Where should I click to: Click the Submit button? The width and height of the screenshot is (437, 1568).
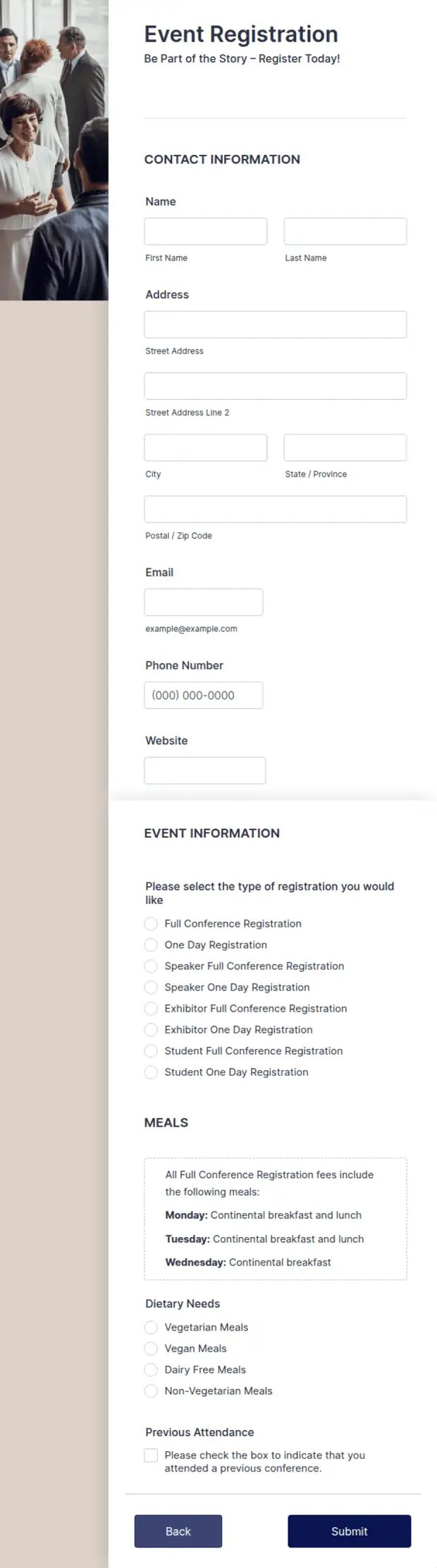tap(349, 1531)
